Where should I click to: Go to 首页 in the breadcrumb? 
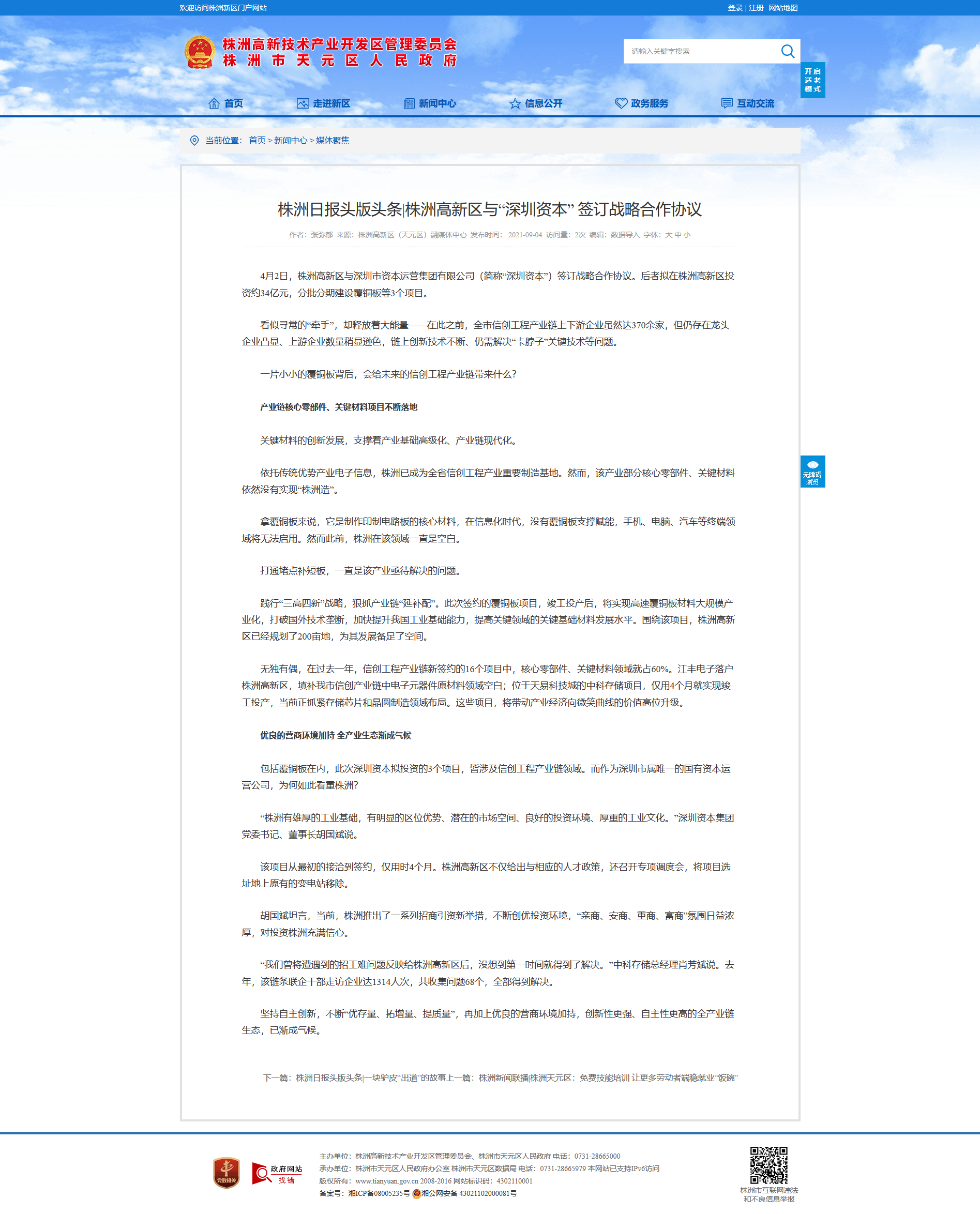click(x=257, y=141)
